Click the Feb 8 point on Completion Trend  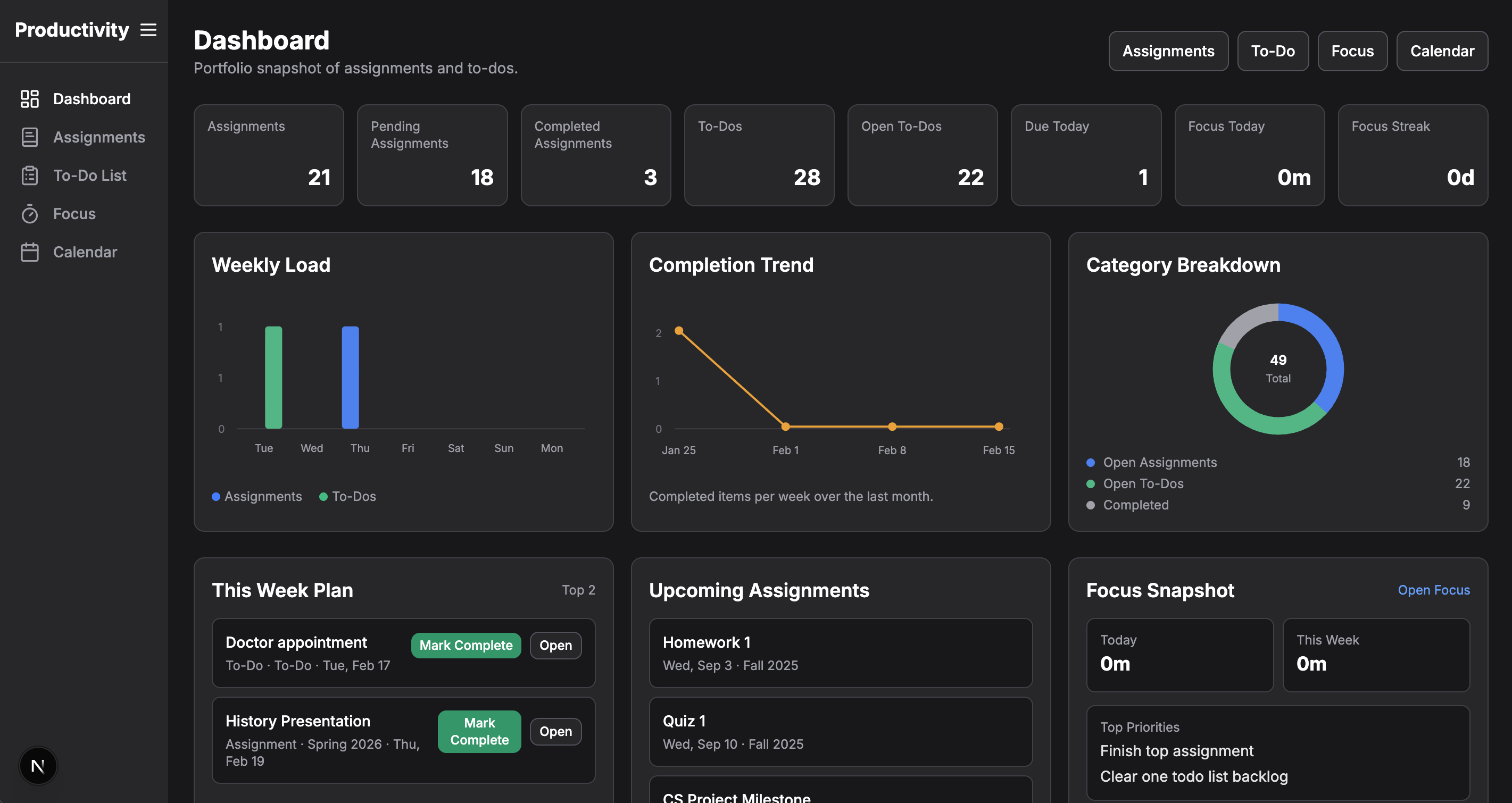(x=892, y=426)
